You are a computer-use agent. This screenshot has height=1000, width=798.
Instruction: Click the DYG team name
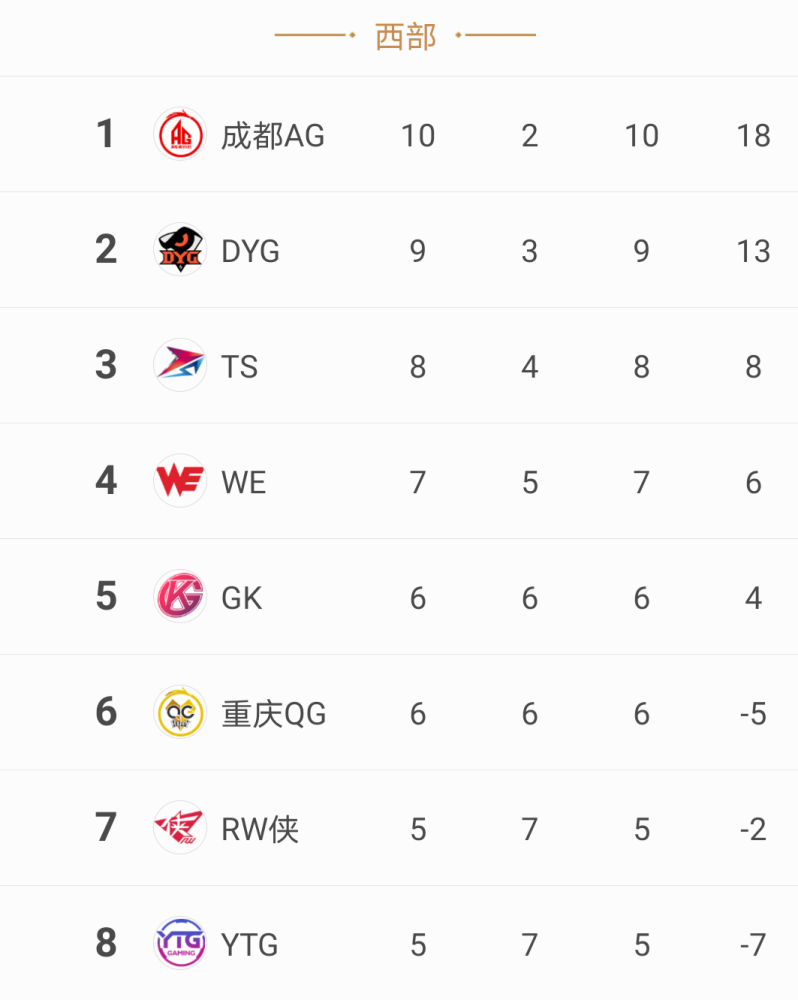tap(250, 251)
